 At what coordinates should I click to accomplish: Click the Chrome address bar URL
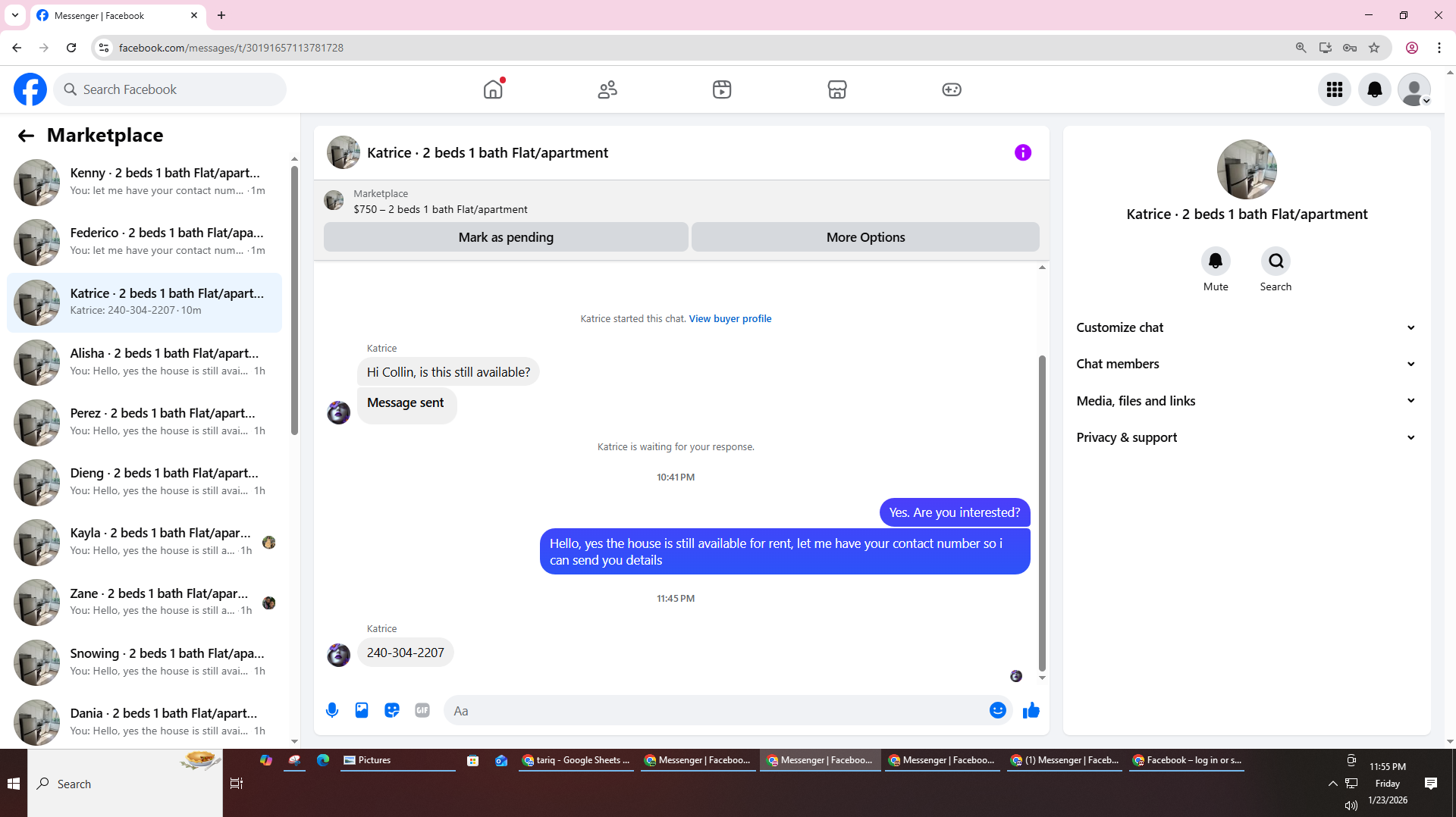click(x=231, y=48)
